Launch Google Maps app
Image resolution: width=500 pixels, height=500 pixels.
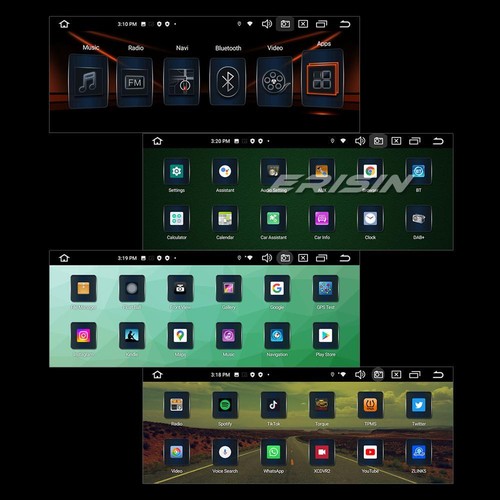pos(180,336)
